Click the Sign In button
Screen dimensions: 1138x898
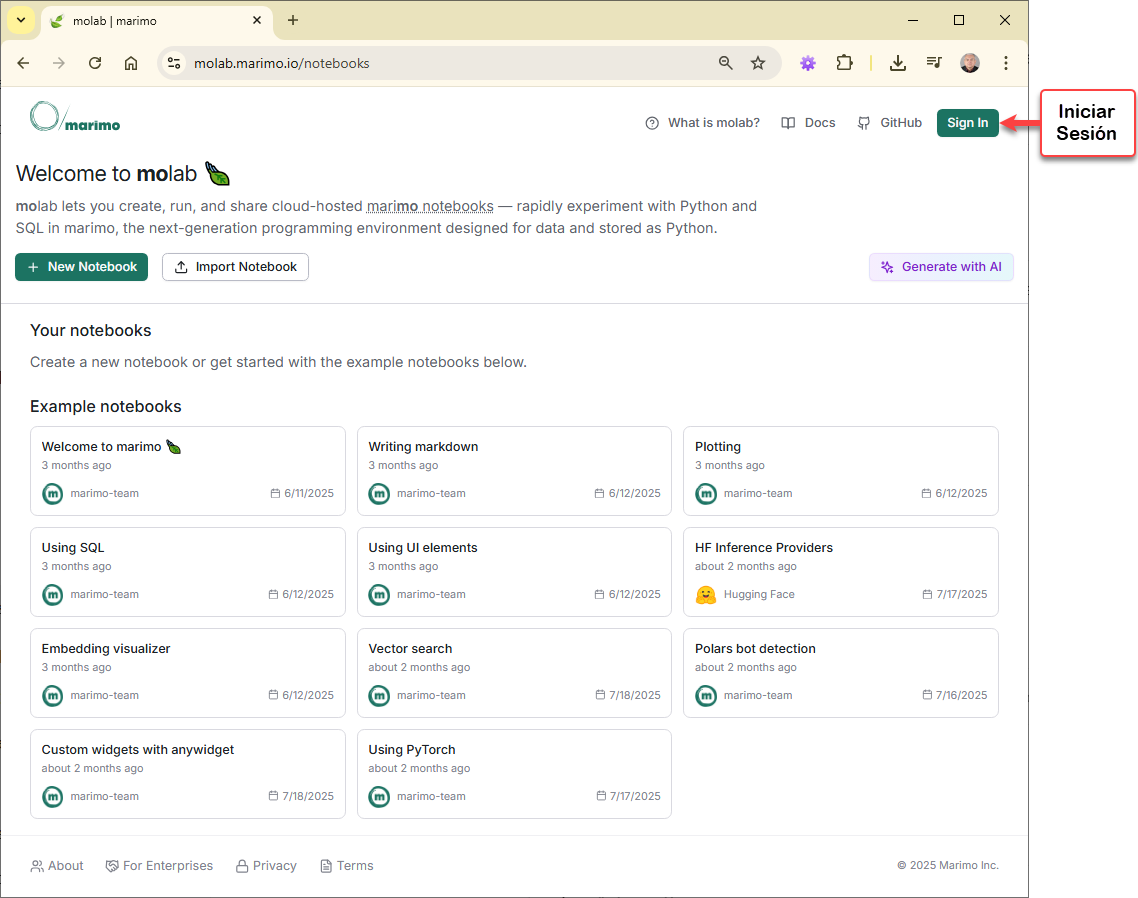[x=967, y=123]
